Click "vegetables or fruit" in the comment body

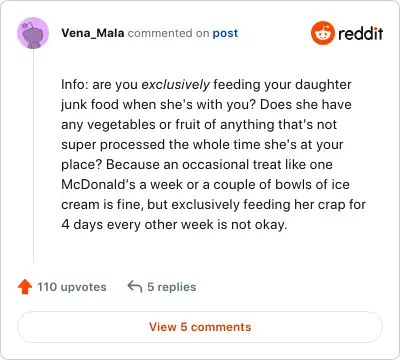pos(142,125)
